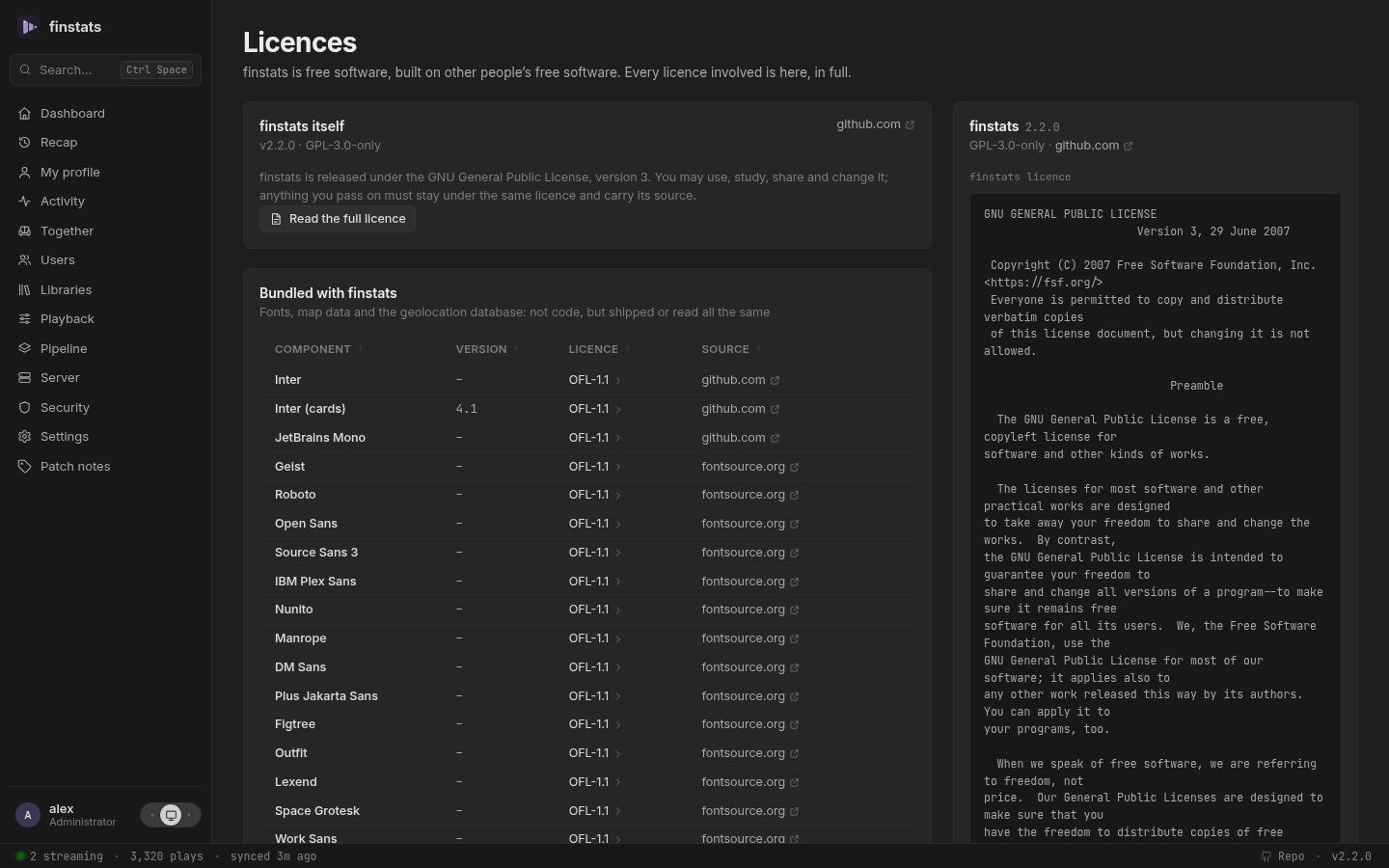Click the document icon on Read the full licence
Viewport: 1389px width, 868px height.
[276, 219]
